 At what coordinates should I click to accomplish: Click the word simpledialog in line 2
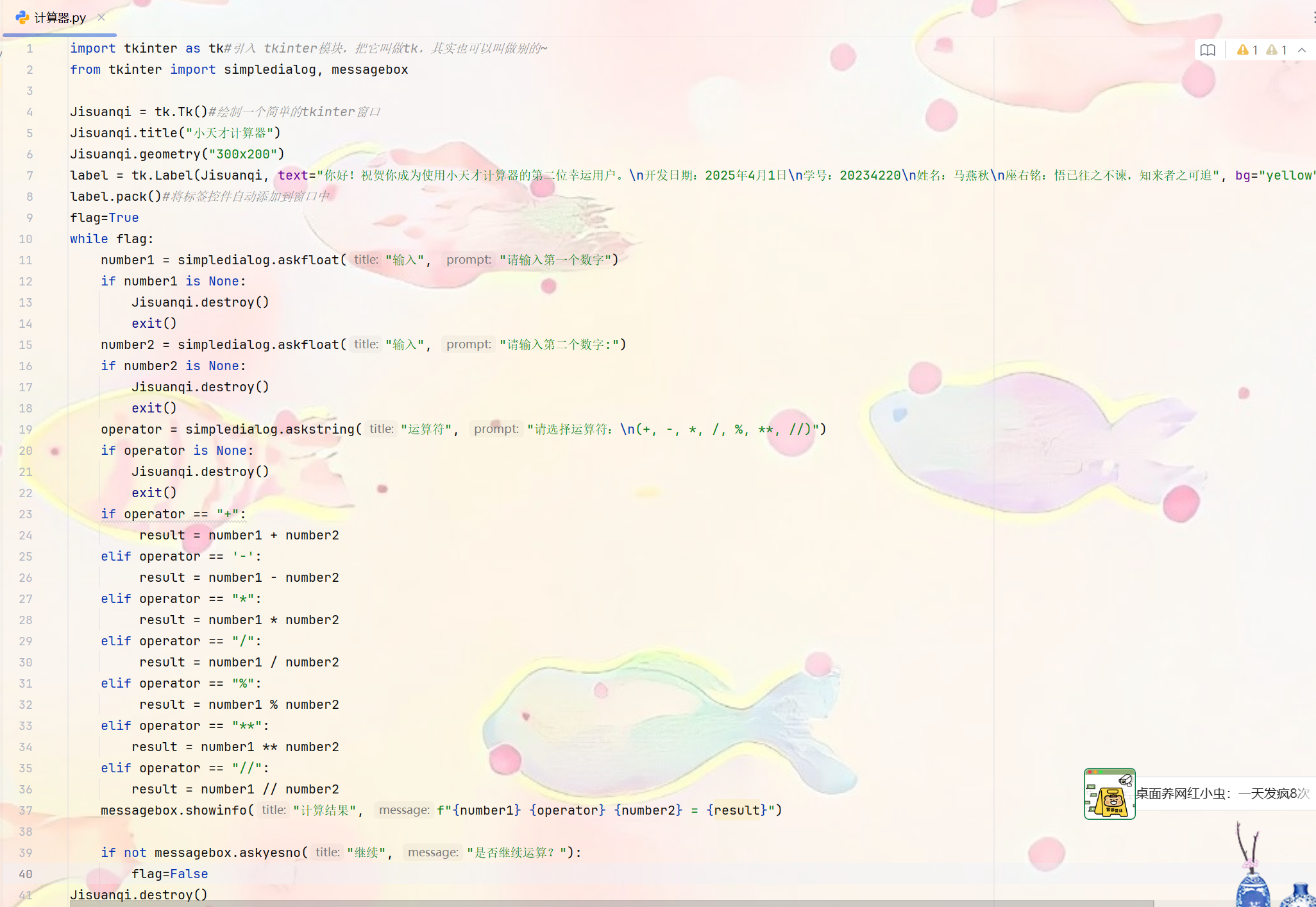click(x=269, y=69)
